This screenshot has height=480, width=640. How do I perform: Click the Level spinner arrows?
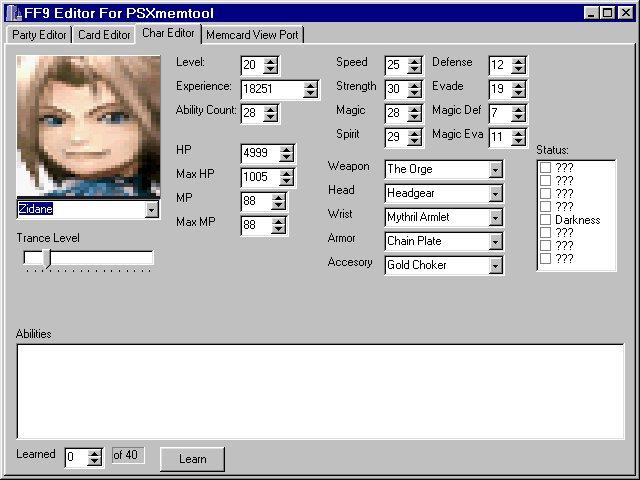[x=271, y=65]
